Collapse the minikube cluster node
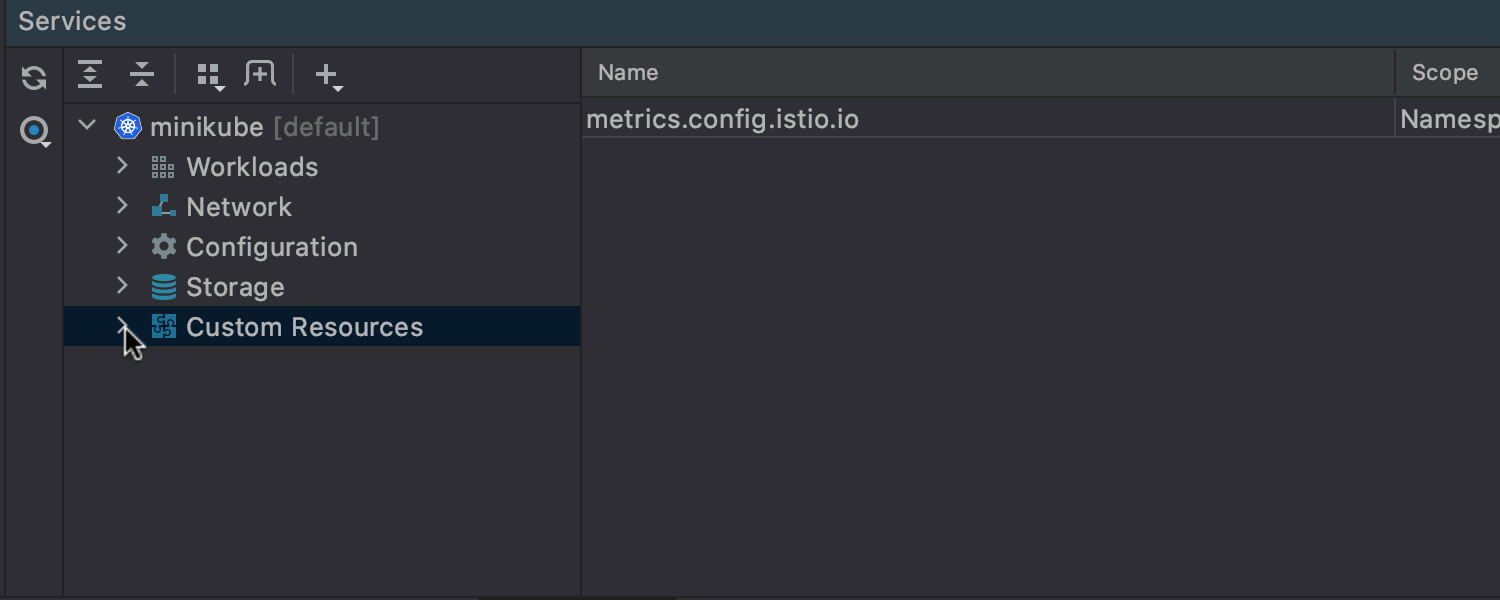This screenshot has width=1500, height=600. [87, 126]
